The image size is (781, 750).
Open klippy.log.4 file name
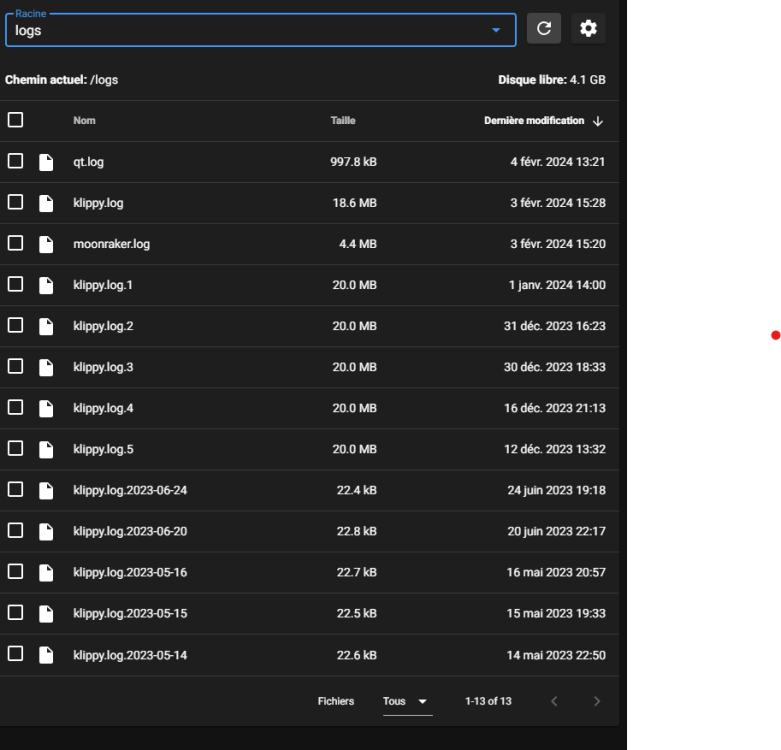point(103,408)
